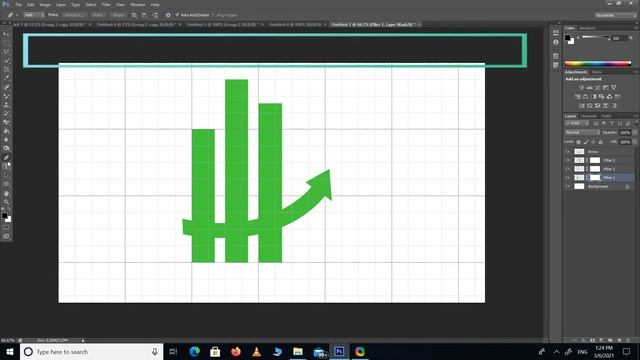Screen dimensions: 640x360
Task: Select the Crop tool
Action: [6, 69]
